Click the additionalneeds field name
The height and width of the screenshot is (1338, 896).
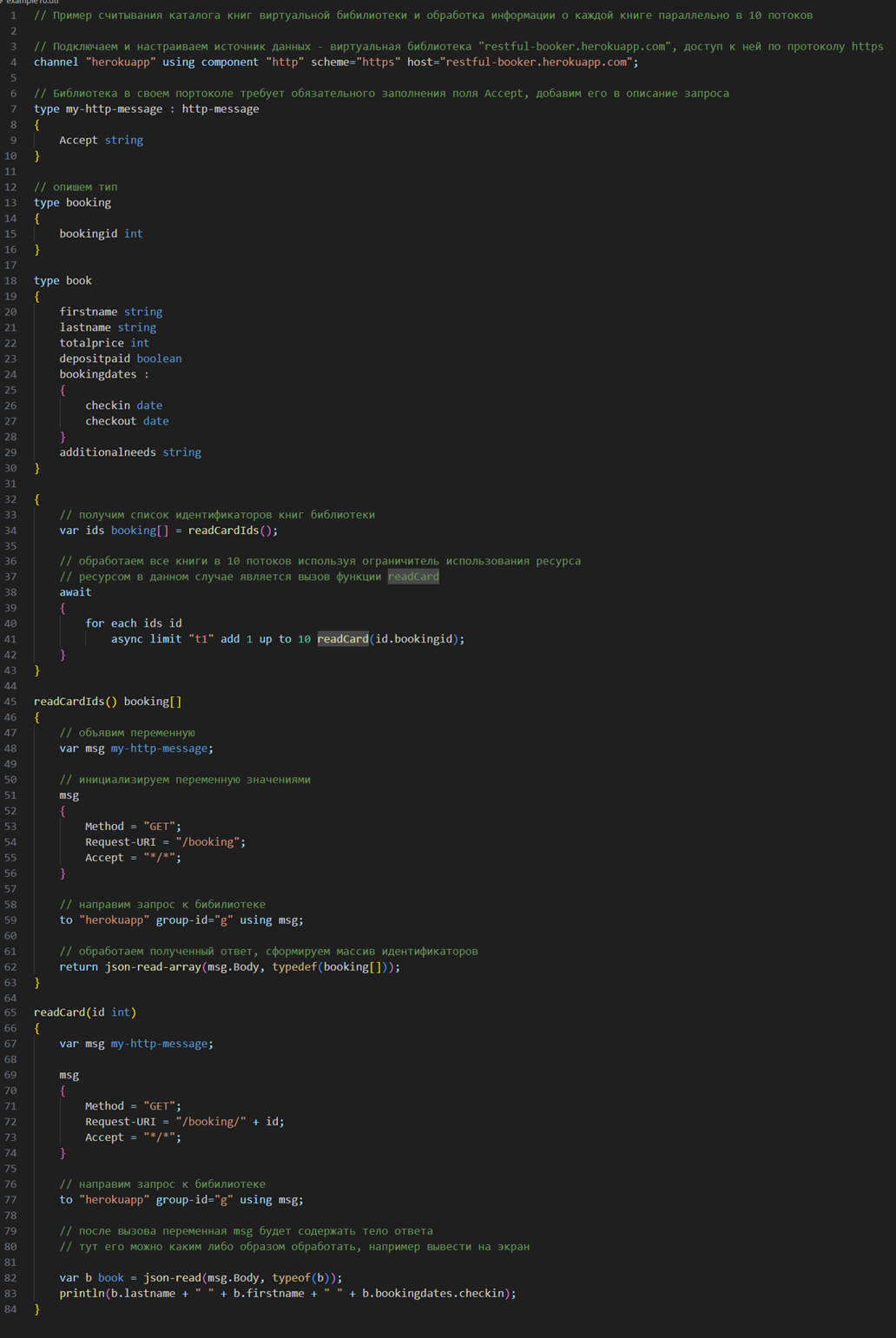[108, 452]
